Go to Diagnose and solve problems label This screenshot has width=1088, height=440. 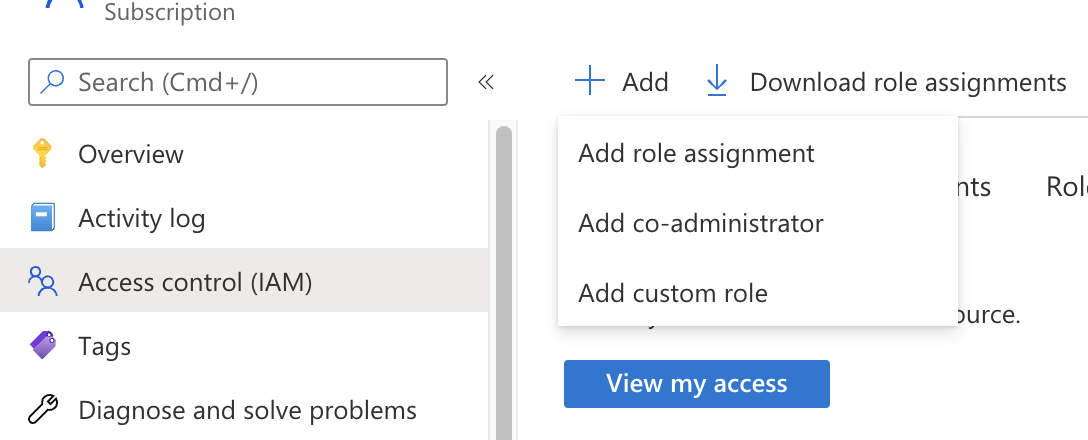(x=247, y=410)
